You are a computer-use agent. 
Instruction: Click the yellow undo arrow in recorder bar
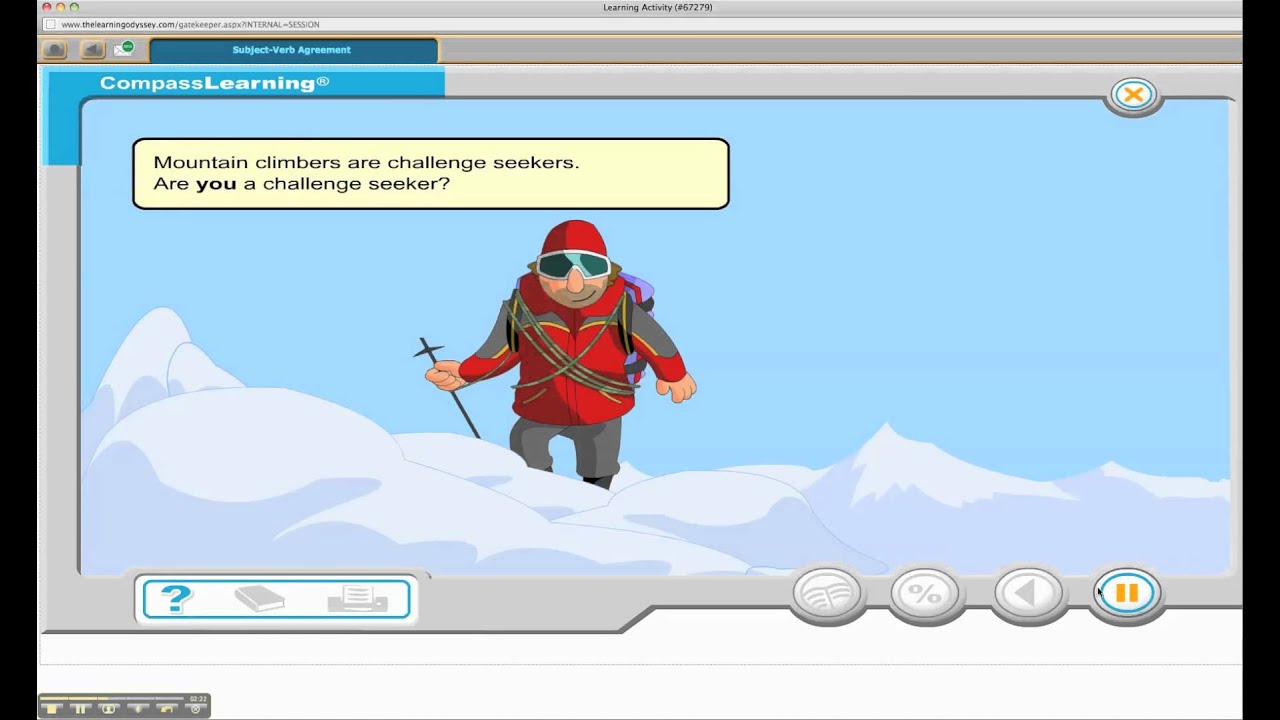click(x=167, y=709)
